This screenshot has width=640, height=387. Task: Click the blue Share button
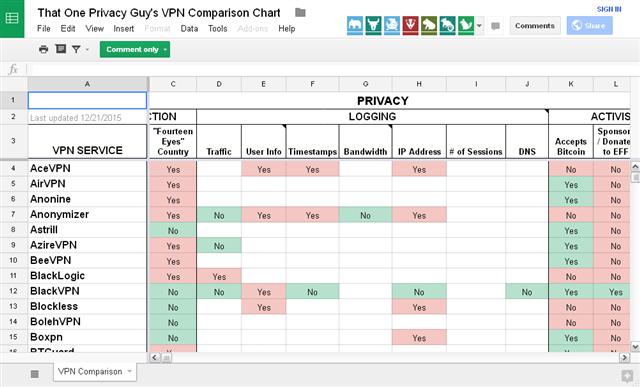589,26
